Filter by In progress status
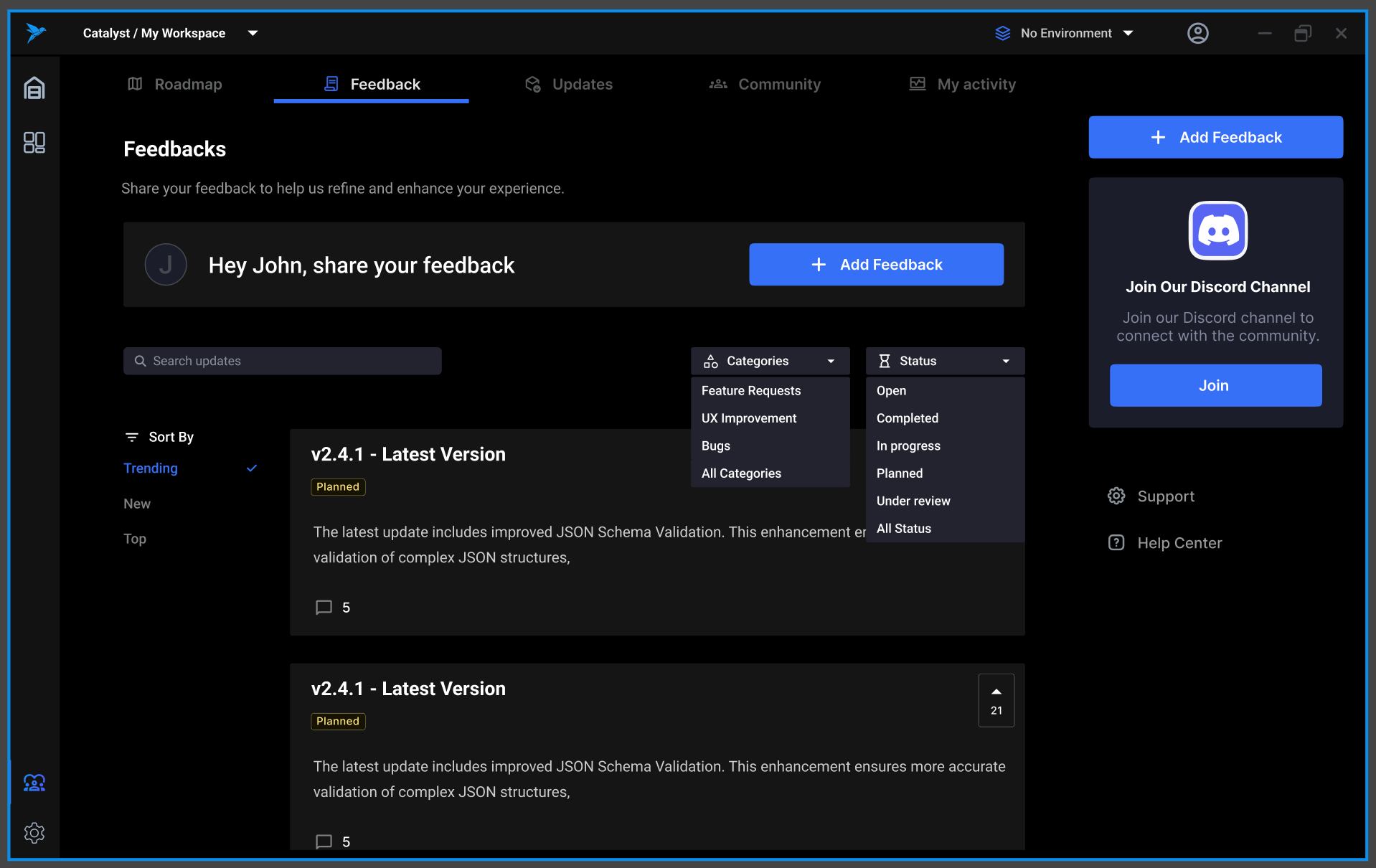 [x=945, y=445]
